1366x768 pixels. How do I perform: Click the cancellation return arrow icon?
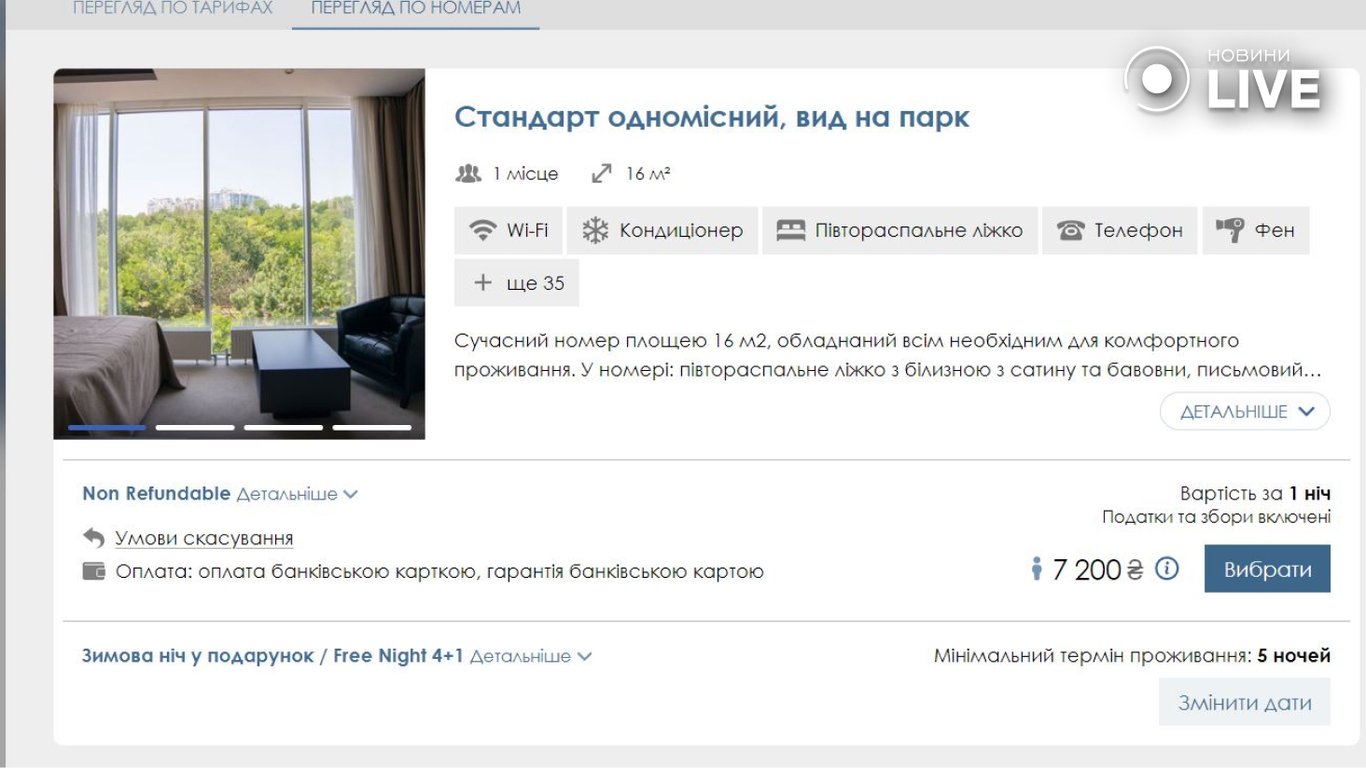[94, 538]
